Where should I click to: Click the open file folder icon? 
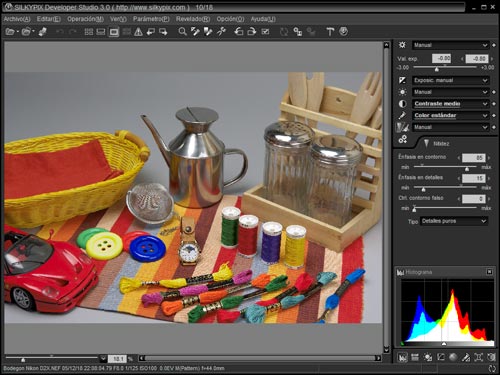(x=10, y=32)
